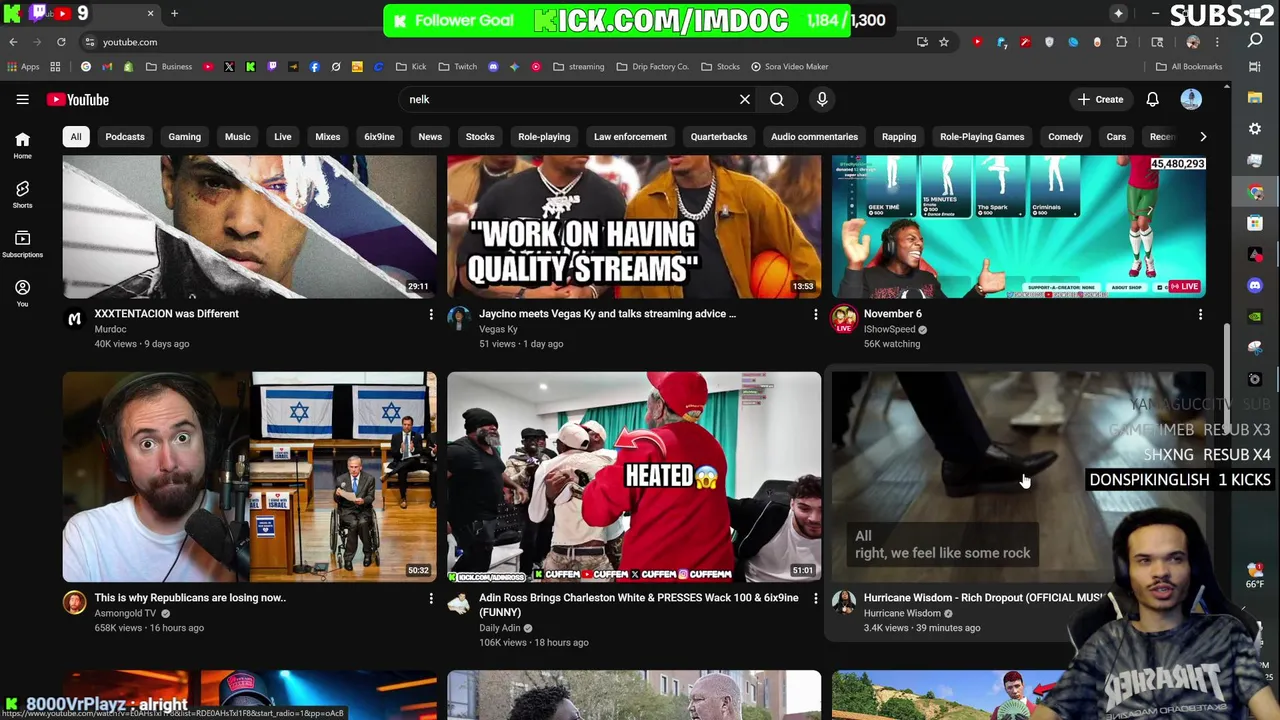The height and width of the screenshot is (720, 1280).
Task: Open options menu for Asmongold Republicans video
Action: click(431, 598)
